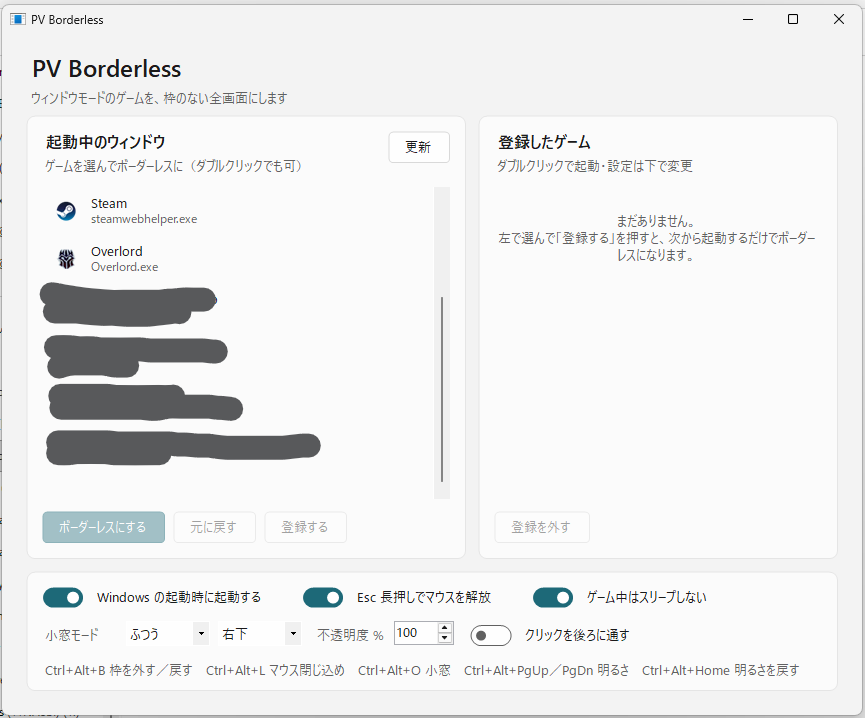Screen dimensions: 865x718
Task: Click the 登録する button
Action: pos(306,527)
